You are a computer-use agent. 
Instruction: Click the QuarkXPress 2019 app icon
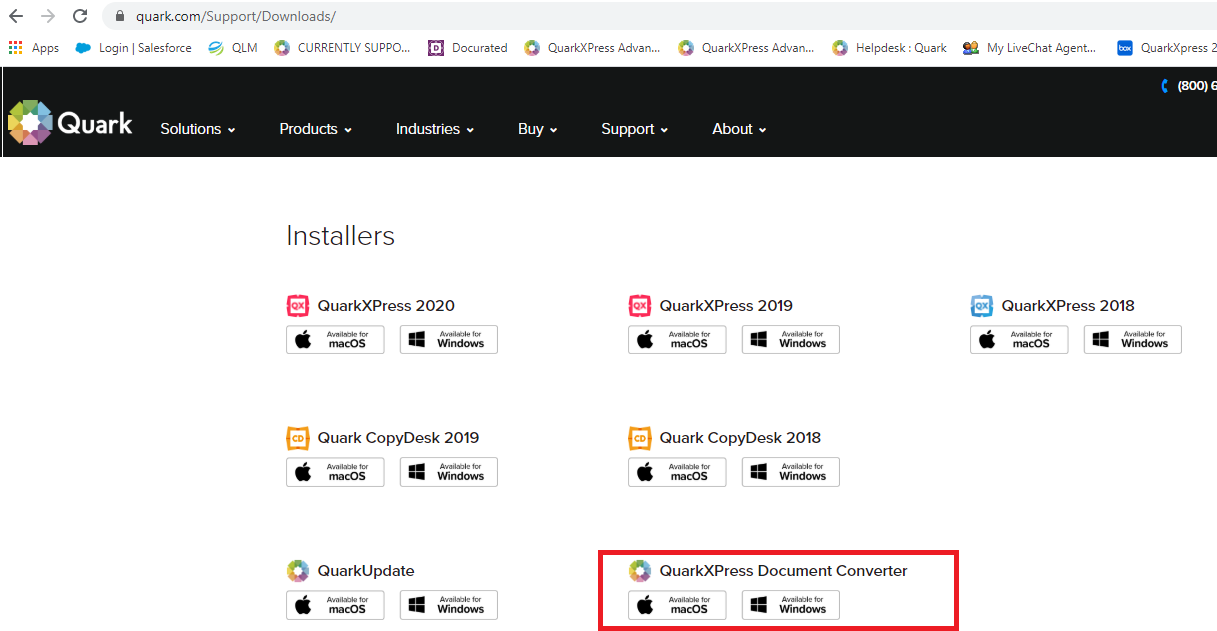point(639,305)
